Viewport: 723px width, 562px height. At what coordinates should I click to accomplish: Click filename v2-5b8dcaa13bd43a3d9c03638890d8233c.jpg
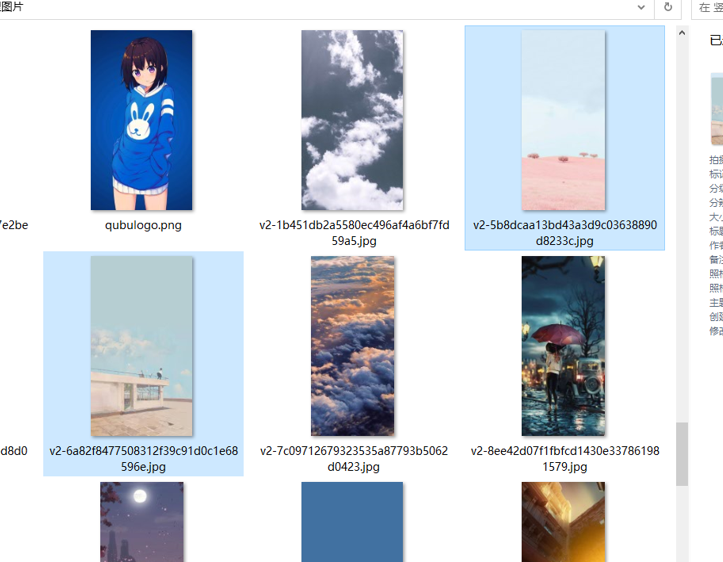pos(565,233)
